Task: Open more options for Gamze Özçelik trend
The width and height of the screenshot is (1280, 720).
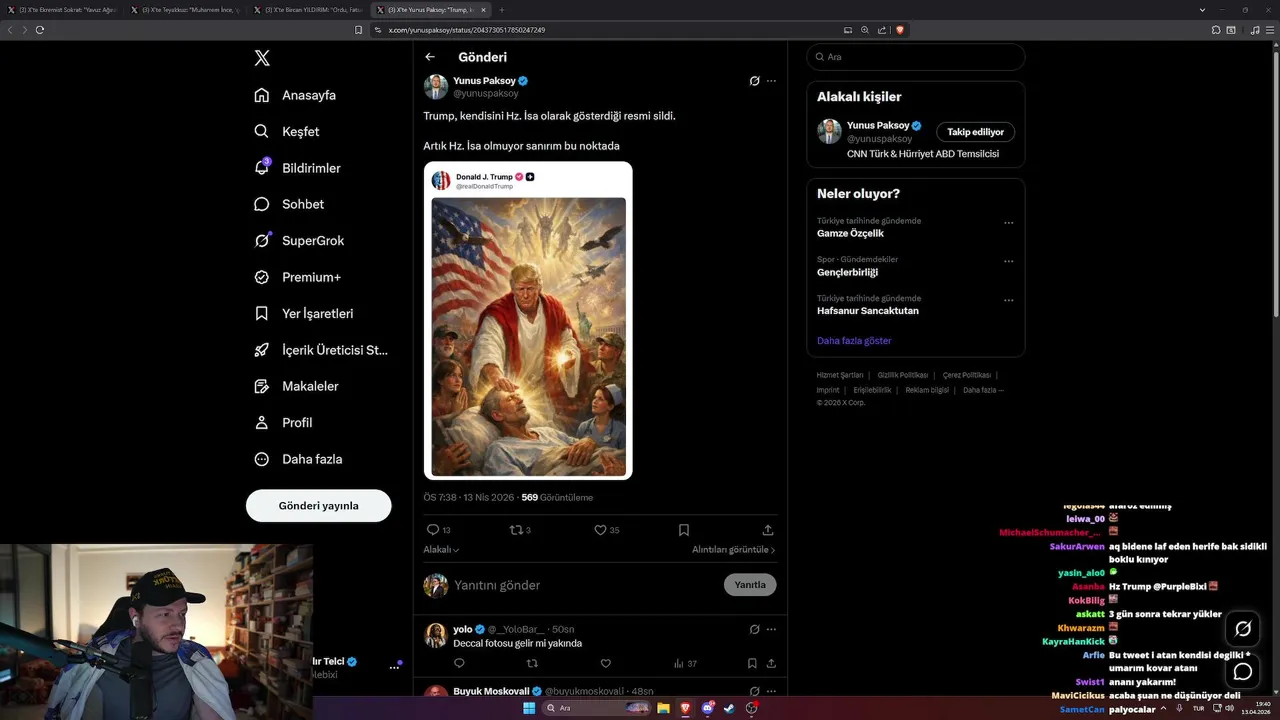Action: click(x=1008, y=223)
